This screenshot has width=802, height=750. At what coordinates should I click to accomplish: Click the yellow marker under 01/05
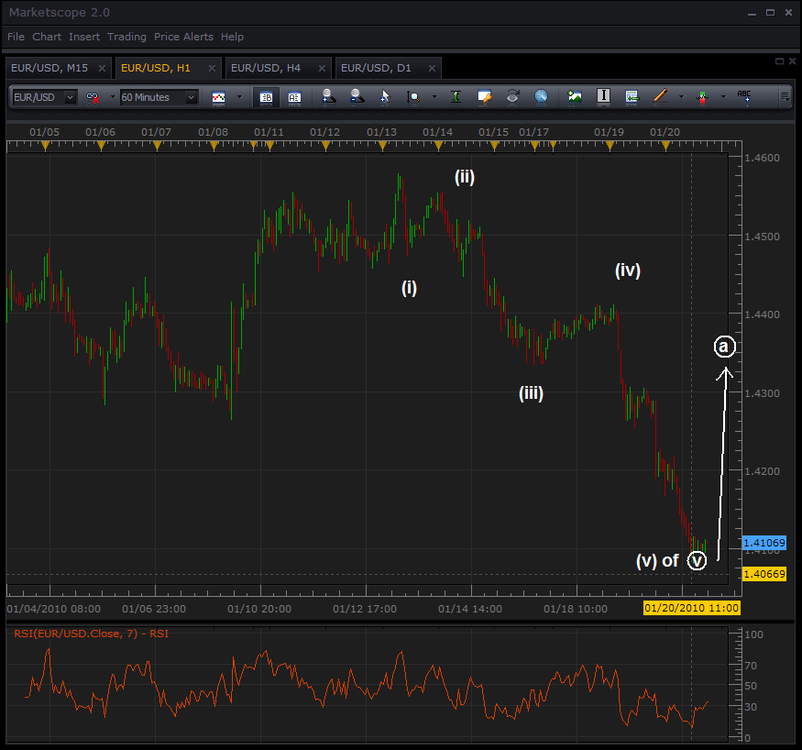pos(46,147)
